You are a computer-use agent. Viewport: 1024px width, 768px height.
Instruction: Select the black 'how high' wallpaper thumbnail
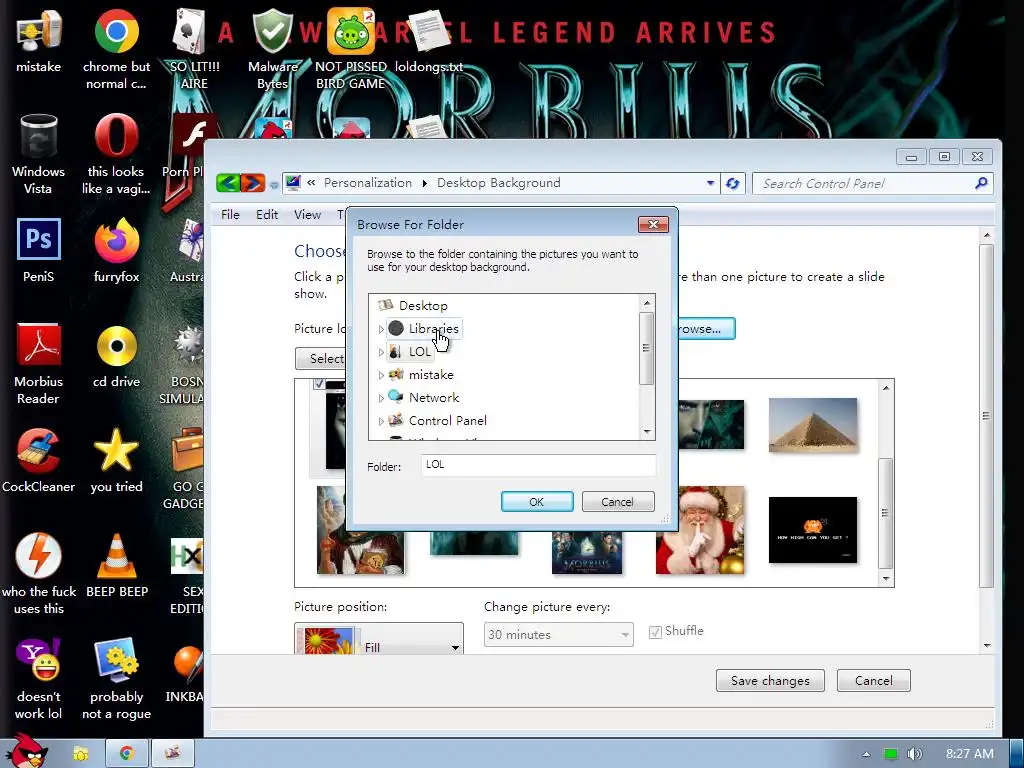[x=812, y=530]
